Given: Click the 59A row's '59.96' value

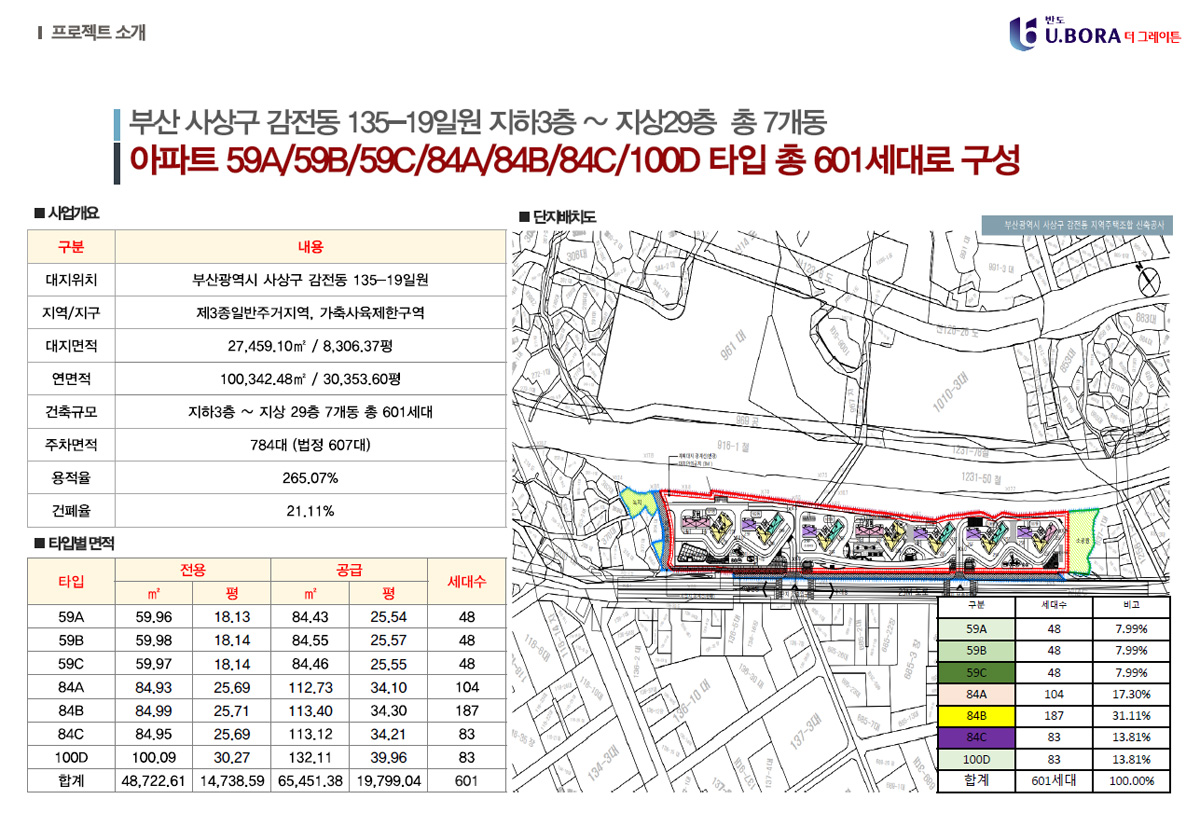Looking at the screenshot, I should pyautogui.click(x=154, y=618).
